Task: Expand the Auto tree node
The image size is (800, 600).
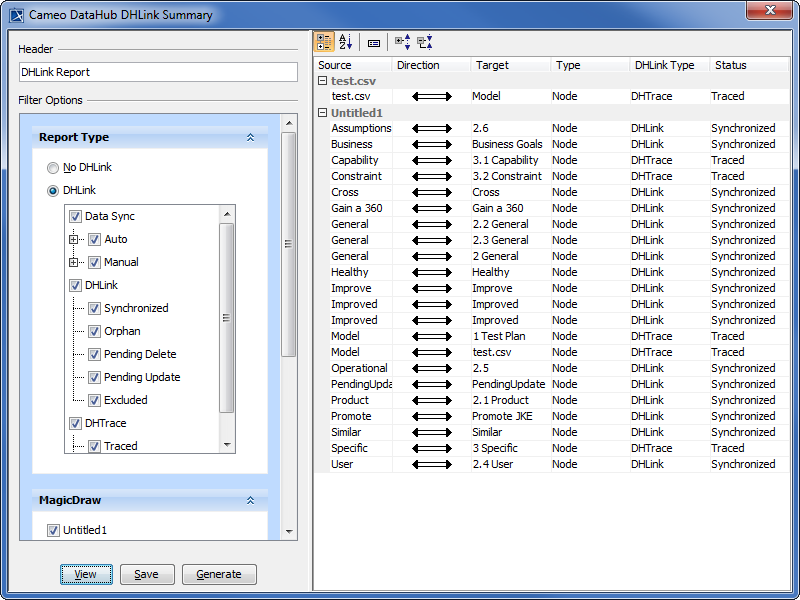Action: [73, 239]
